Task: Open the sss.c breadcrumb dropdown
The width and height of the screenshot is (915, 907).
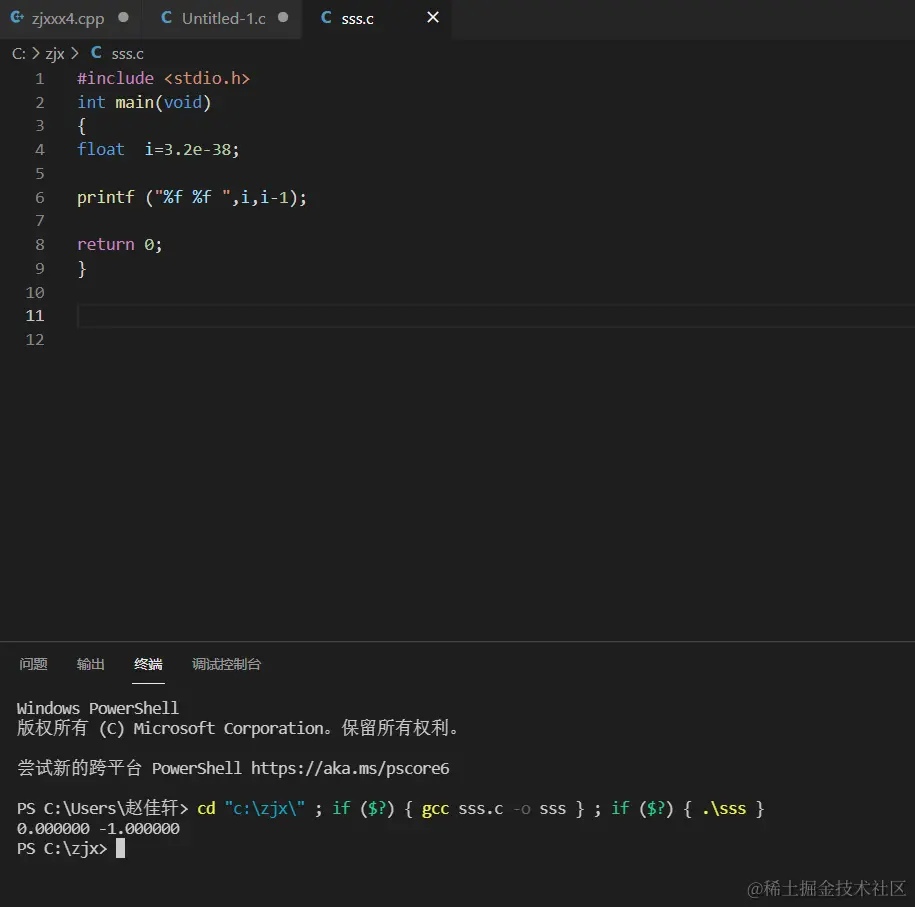Action: click(127, 53)
